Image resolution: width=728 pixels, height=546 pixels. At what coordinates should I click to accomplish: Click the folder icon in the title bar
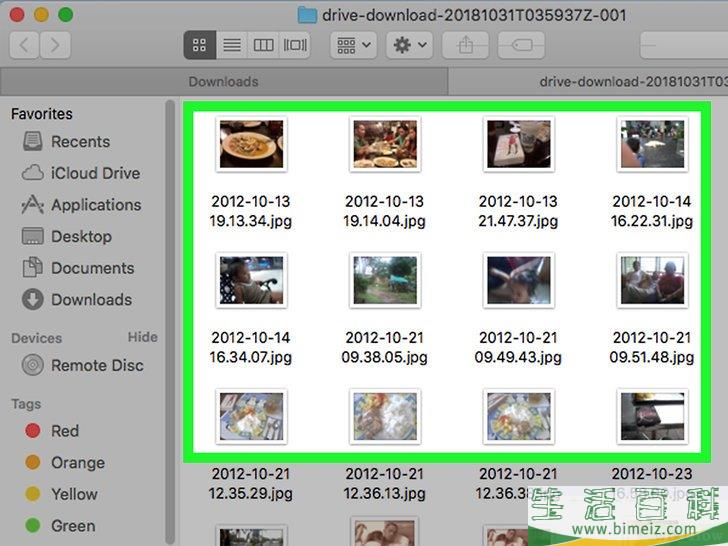[307, 15]
